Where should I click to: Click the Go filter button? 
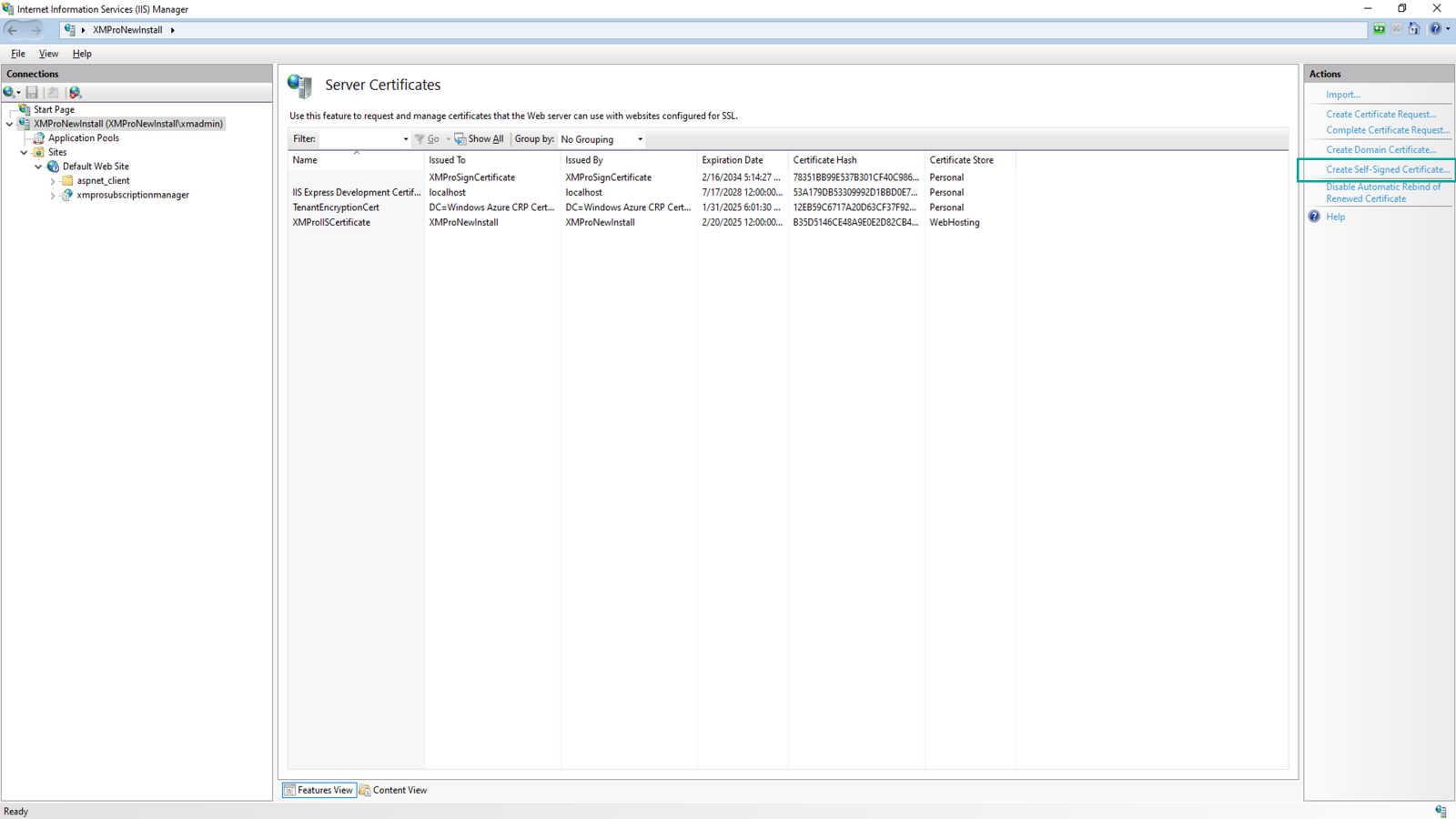click(x=427, y=139)
